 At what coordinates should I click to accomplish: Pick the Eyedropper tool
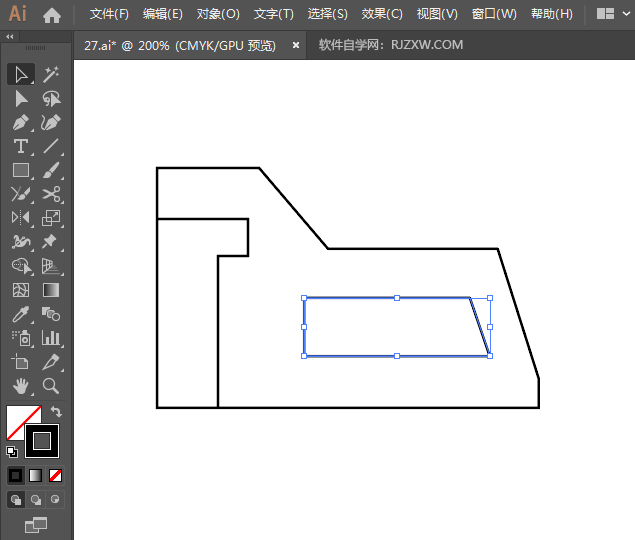tap(20, 314)
